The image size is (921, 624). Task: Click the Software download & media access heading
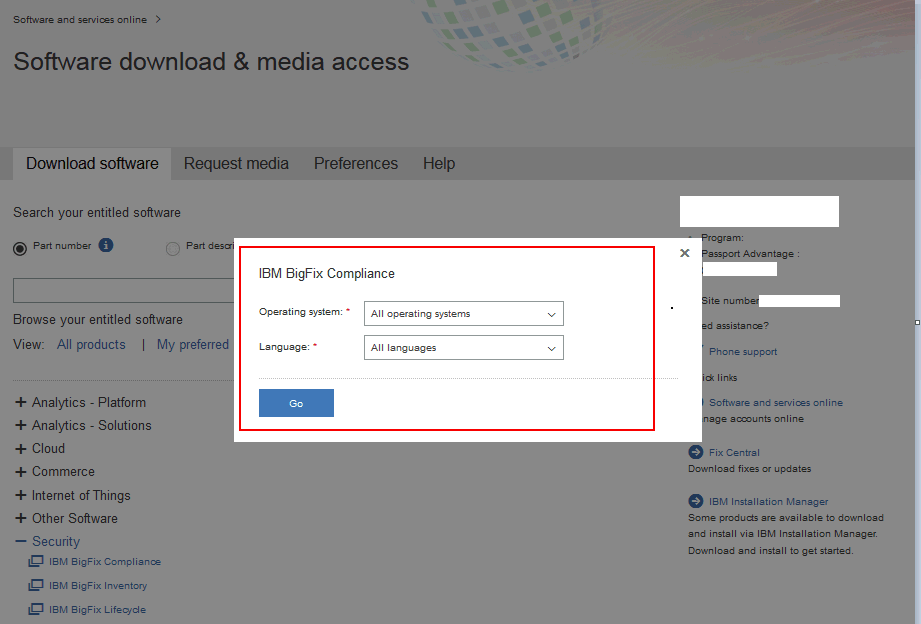(211, 62)
